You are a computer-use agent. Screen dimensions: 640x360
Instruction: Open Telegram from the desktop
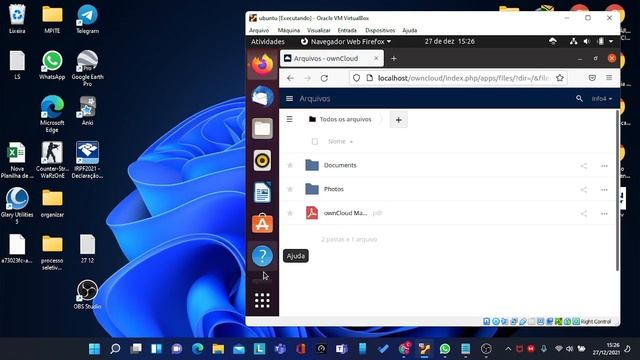(x=87, y=19)
